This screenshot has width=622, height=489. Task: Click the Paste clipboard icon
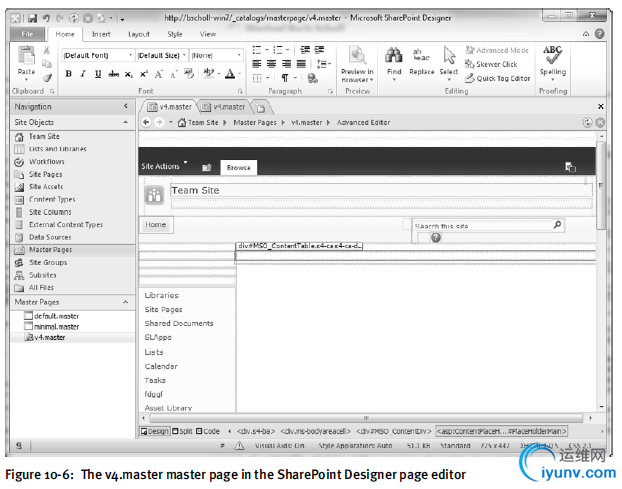pyautogui.click(x=26, y=56)
